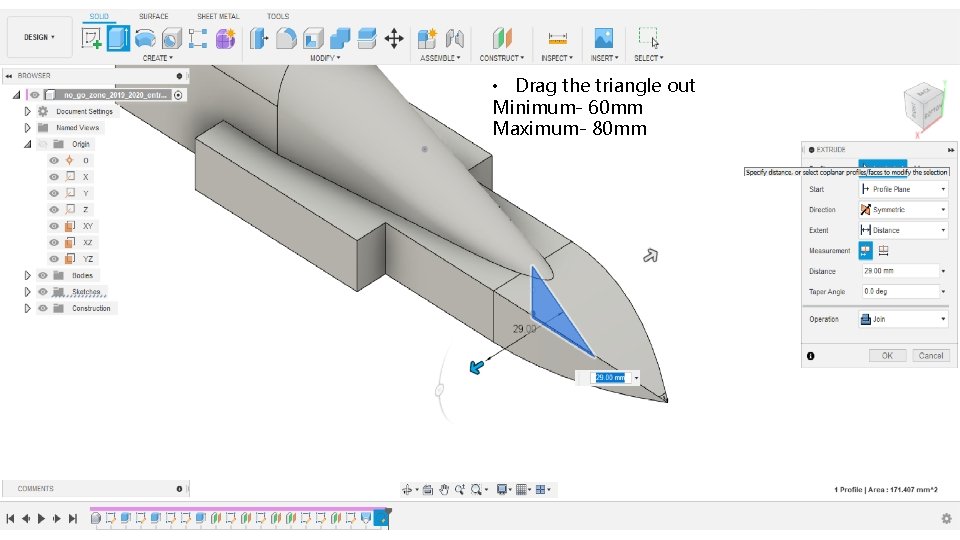Open the Viewports layout icon
Viewport: 960px width, 540px height.
click(x=540, y=489)
